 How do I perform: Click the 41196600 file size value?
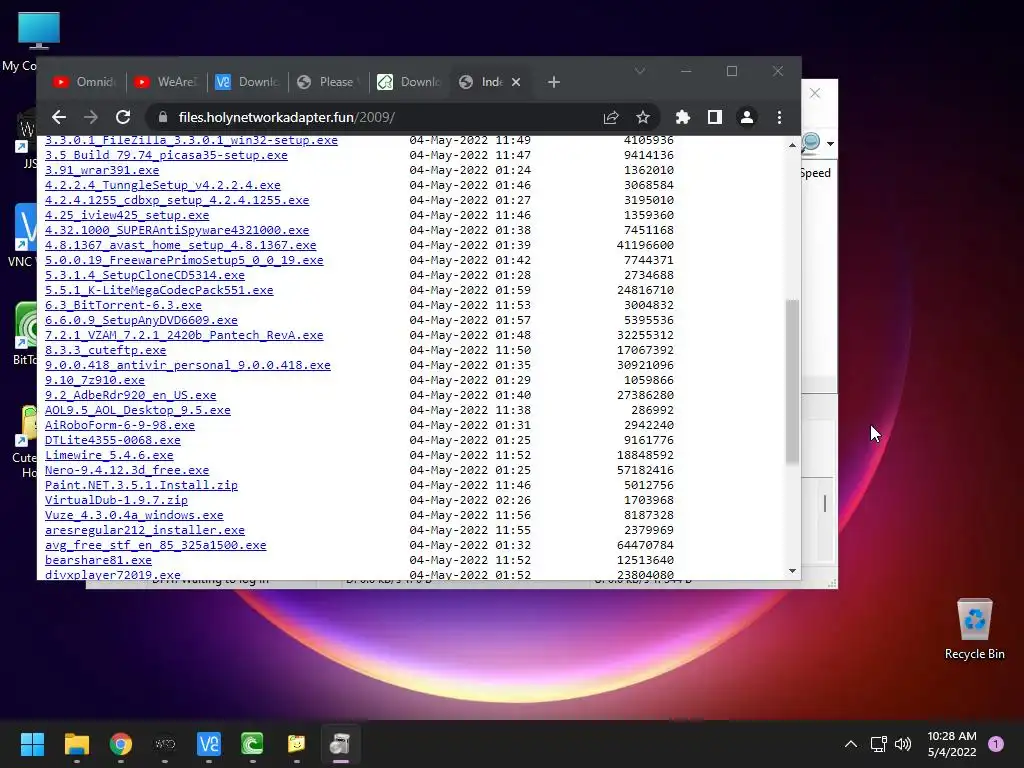tap(645, 246)
